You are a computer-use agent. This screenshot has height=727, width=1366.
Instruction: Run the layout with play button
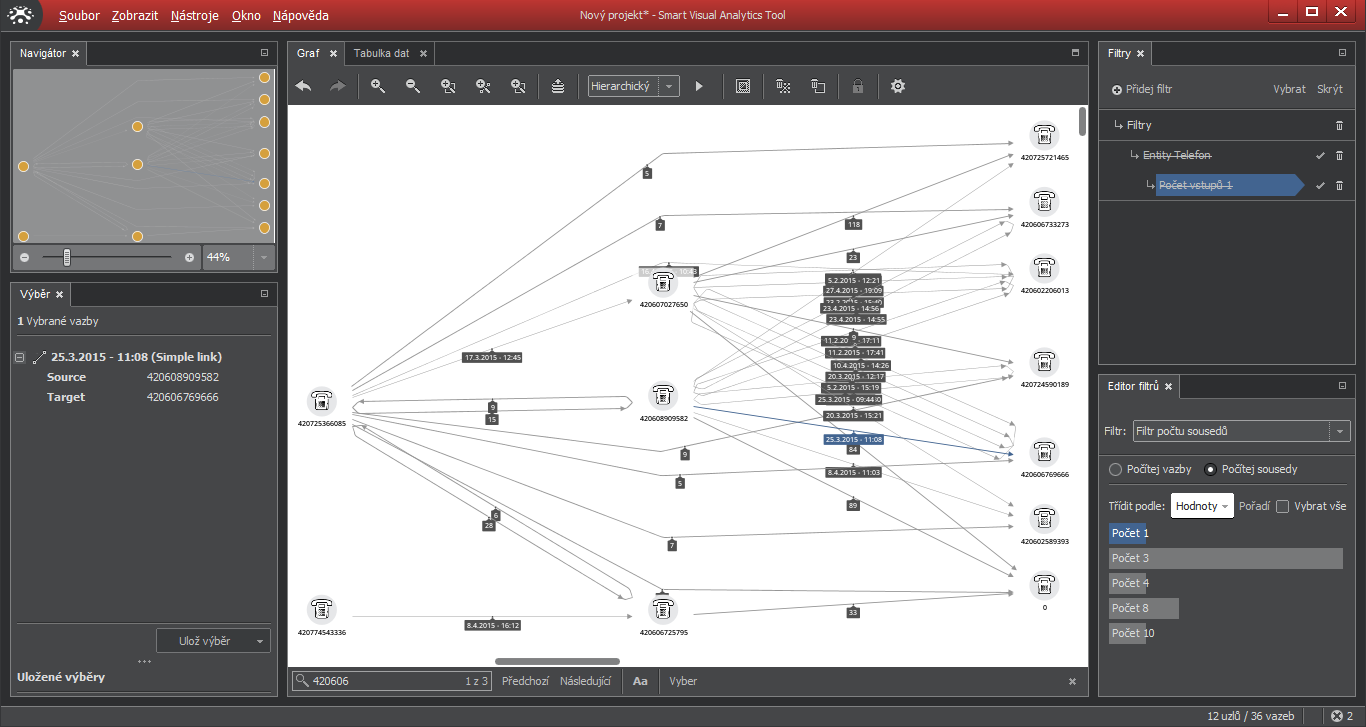point(699,87)
